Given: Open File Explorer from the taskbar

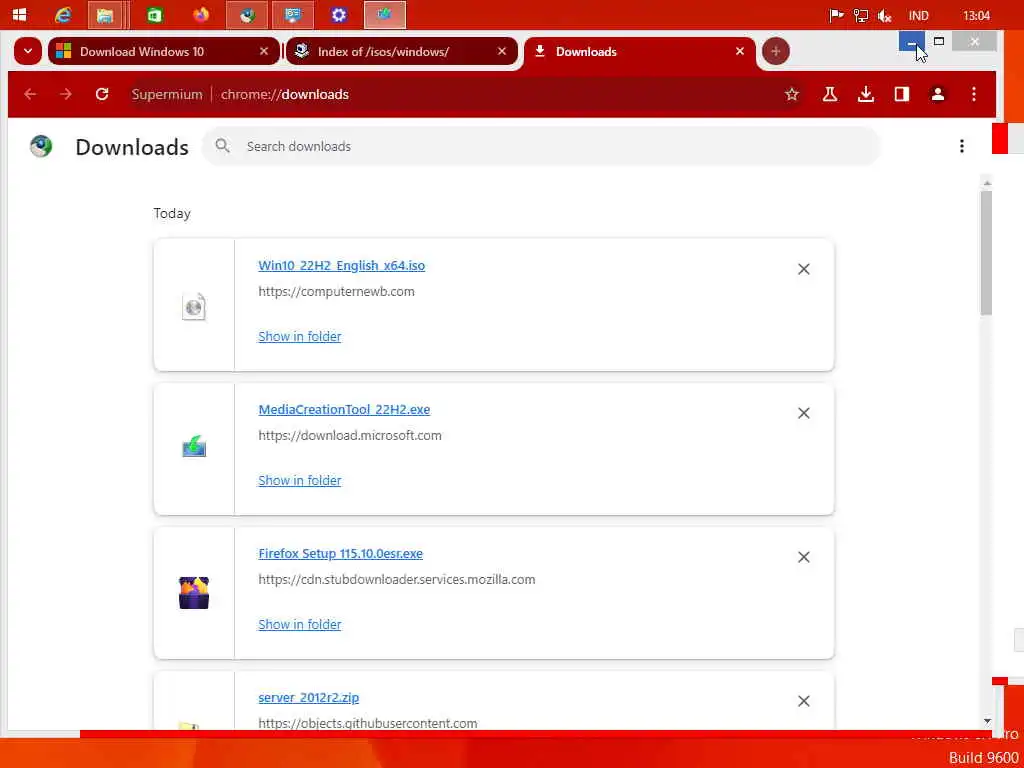Looking at the screenshot, I should (x=104, y=15).
